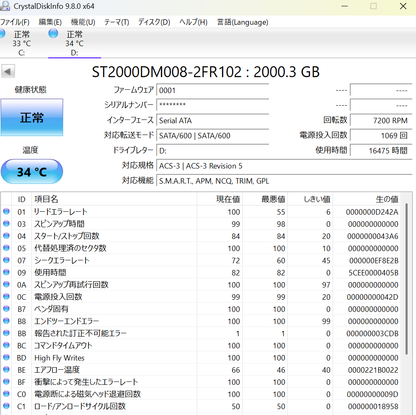
Task: Select raw value 0000000043A6
Action: [373, 236]
